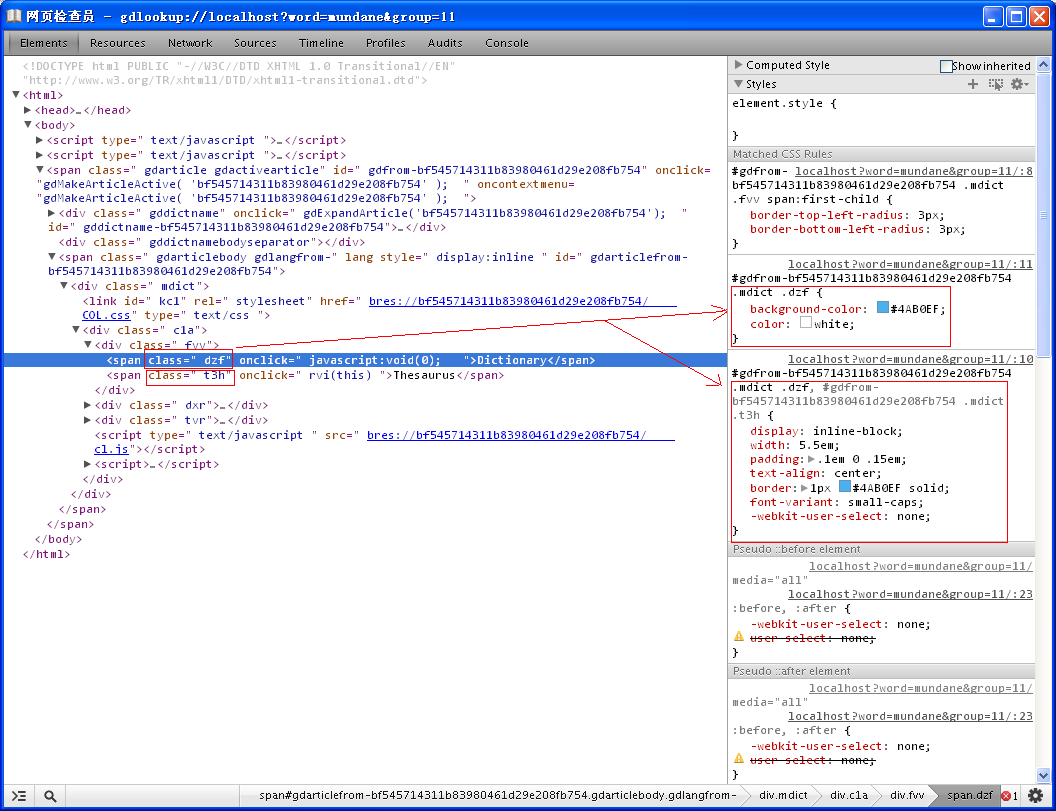Click the element.style rule block

pyautogui.click(x=881, y=119)
